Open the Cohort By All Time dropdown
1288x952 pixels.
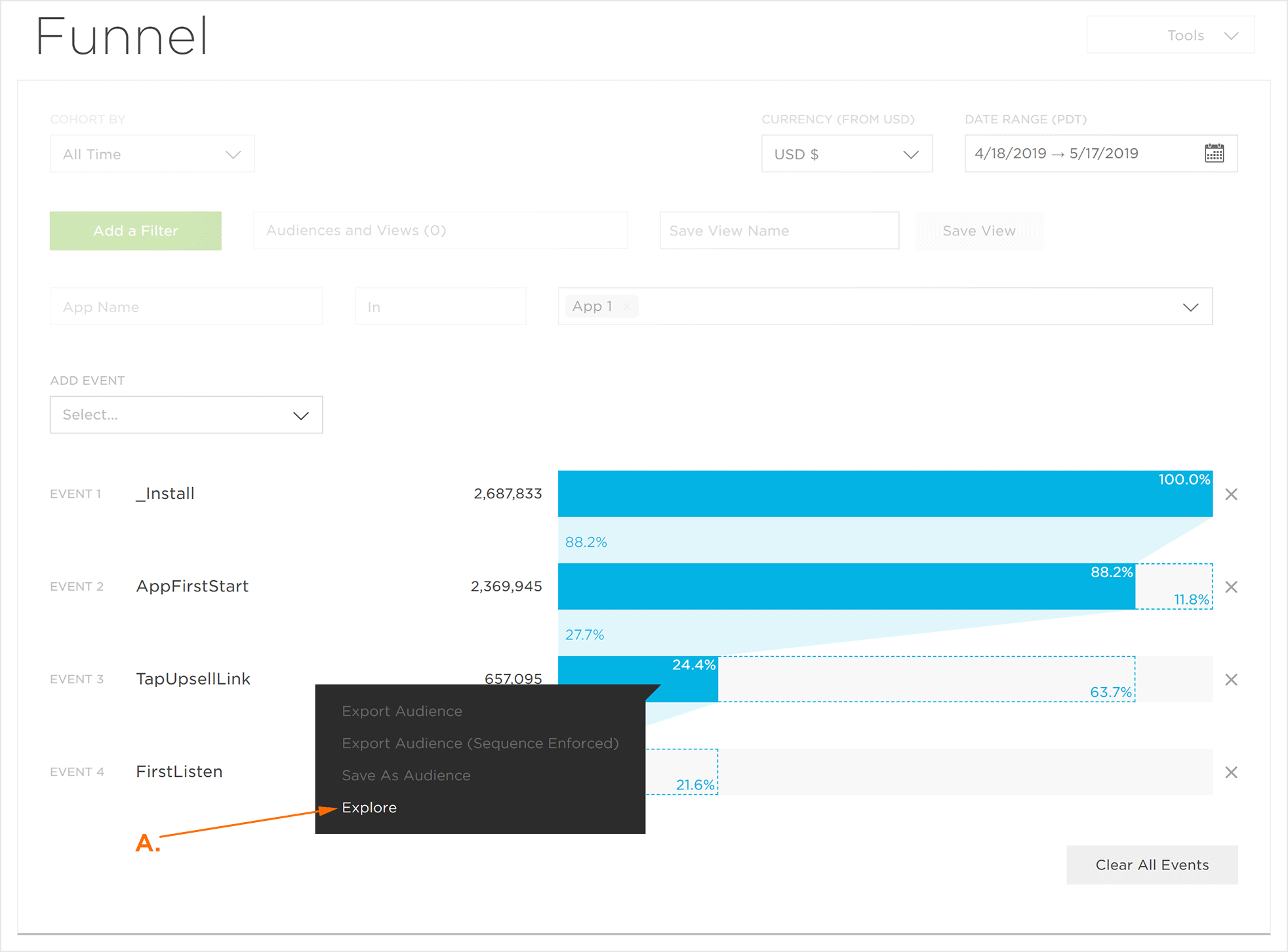[x=152, y=154]
